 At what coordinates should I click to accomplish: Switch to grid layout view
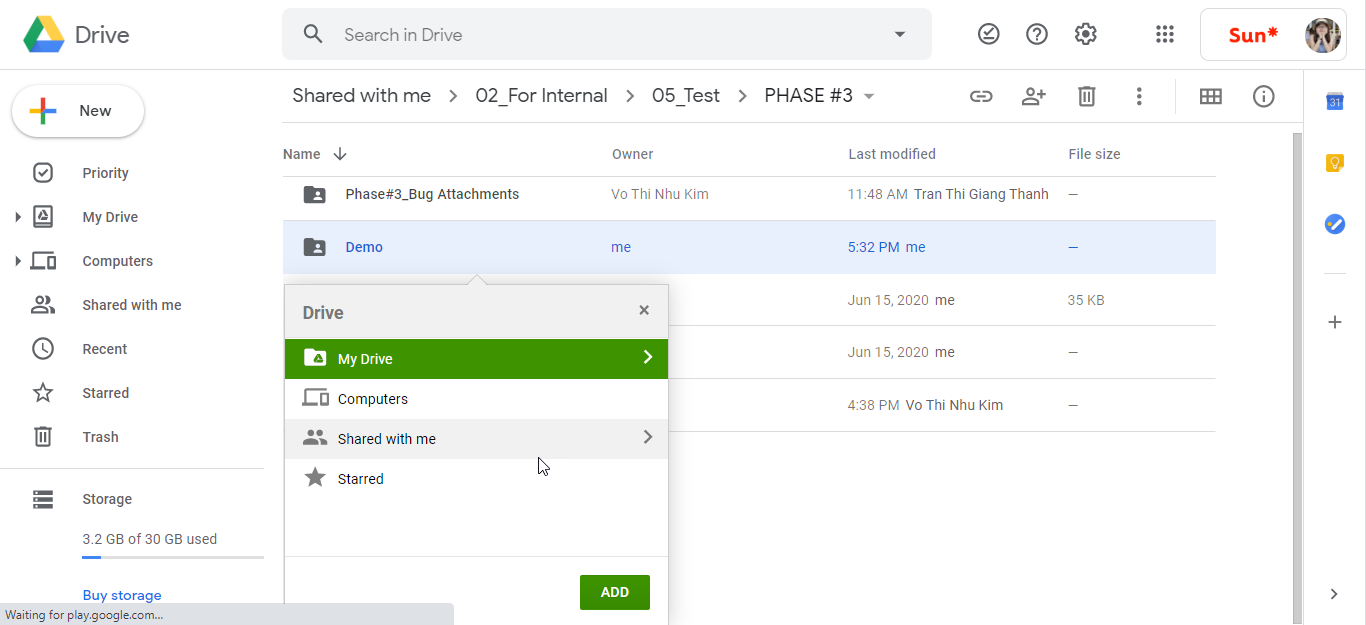1210,96
